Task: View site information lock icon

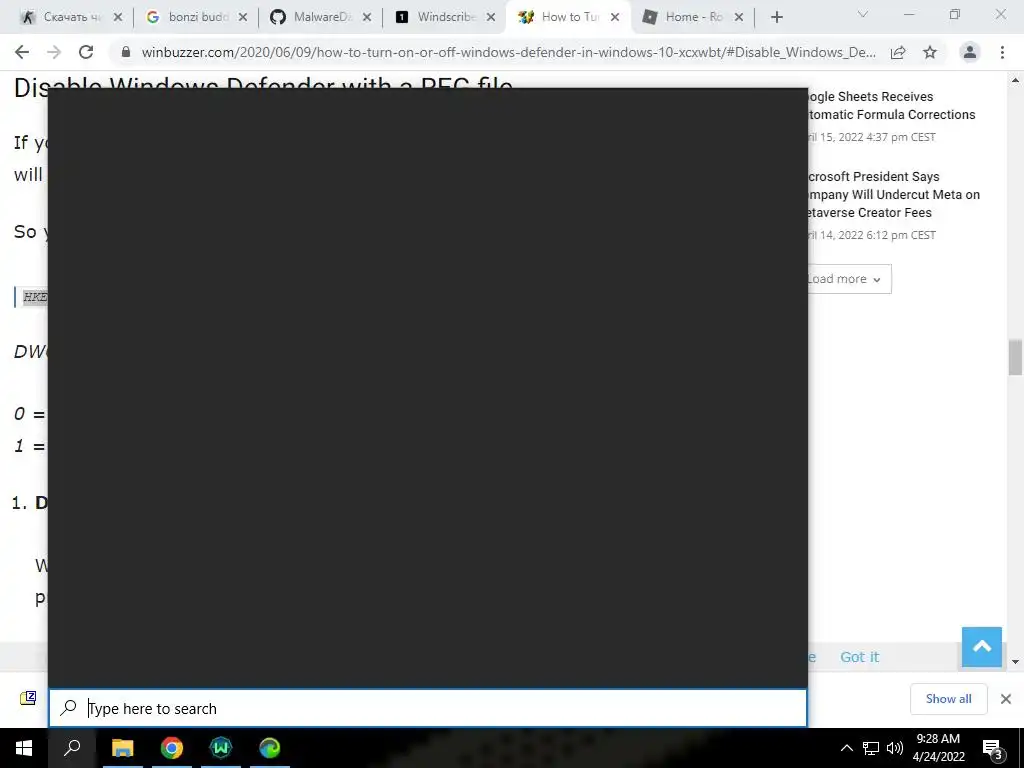Action: point(126,52)
